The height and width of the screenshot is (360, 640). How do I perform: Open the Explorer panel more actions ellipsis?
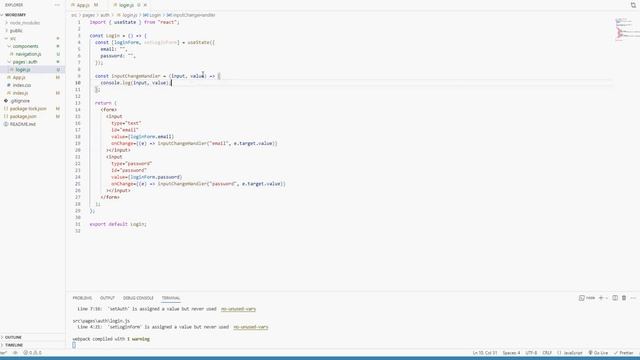pos(57,5)
